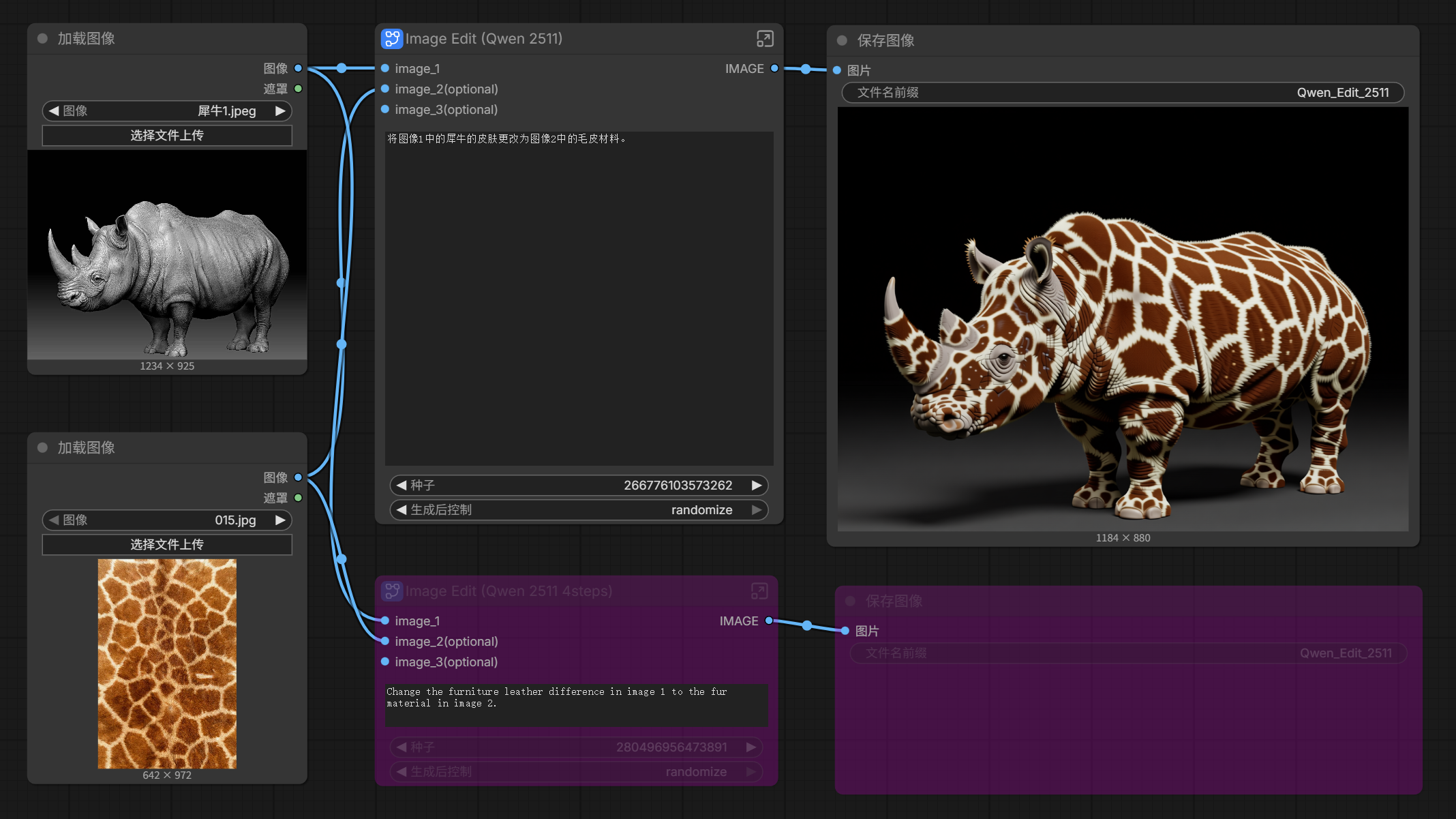
Task: Collapse the bottom 加载图像 node via its dot
Action: click(42, 448)
